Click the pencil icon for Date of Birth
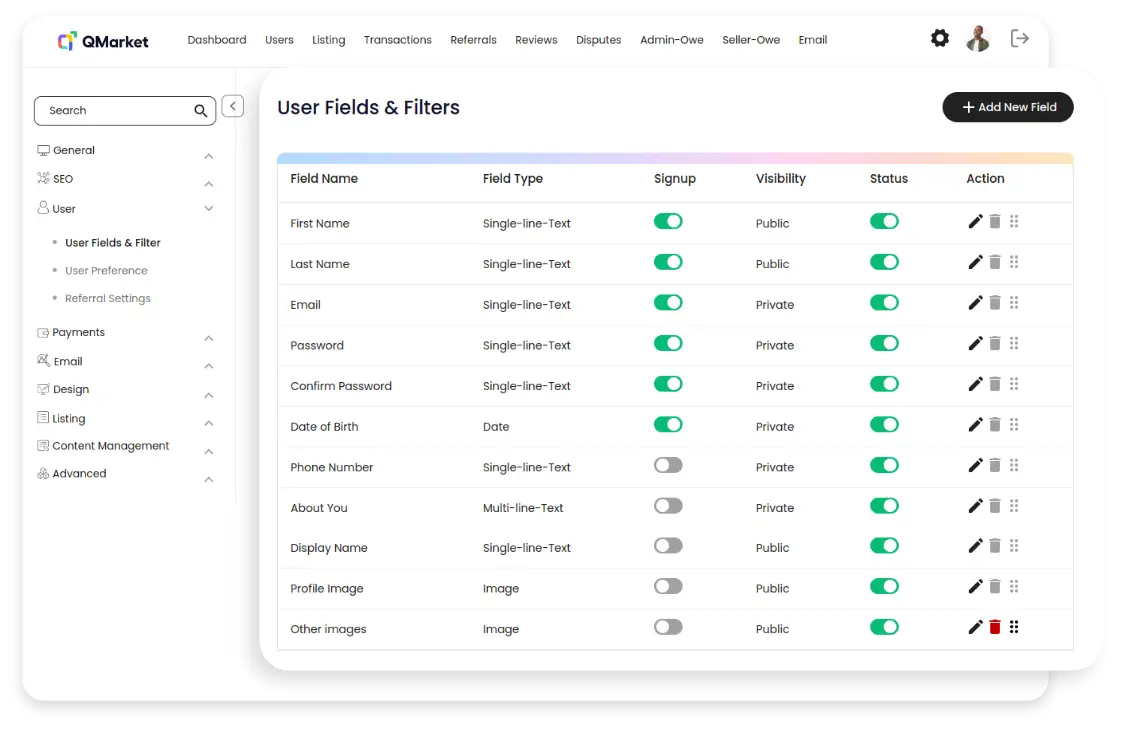Viewport: 1121px width, 729px height. point(975,425)
